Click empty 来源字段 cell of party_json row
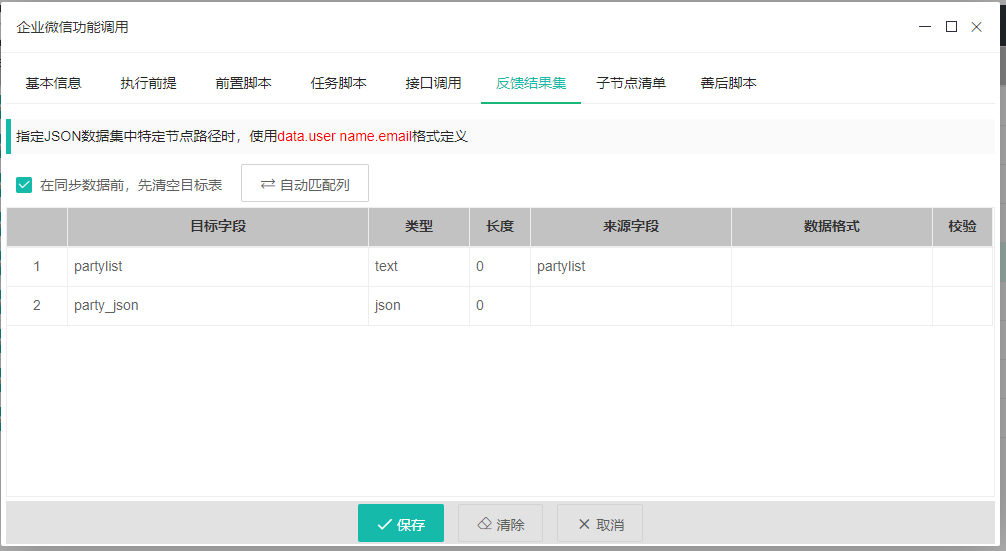Screen dimensions: 1006x551 point(631,306)
